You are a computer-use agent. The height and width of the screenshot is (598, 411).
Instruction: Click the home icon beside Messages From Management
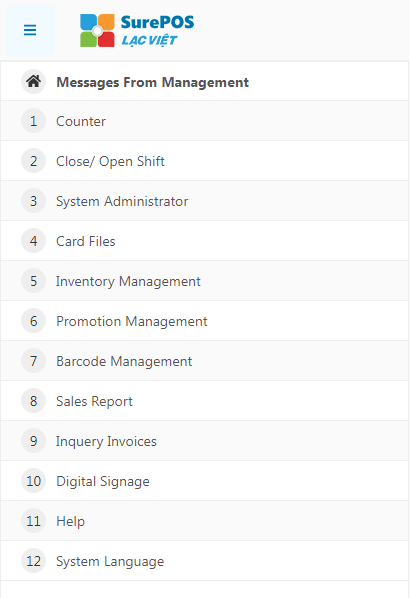click(x=34, y=82)
